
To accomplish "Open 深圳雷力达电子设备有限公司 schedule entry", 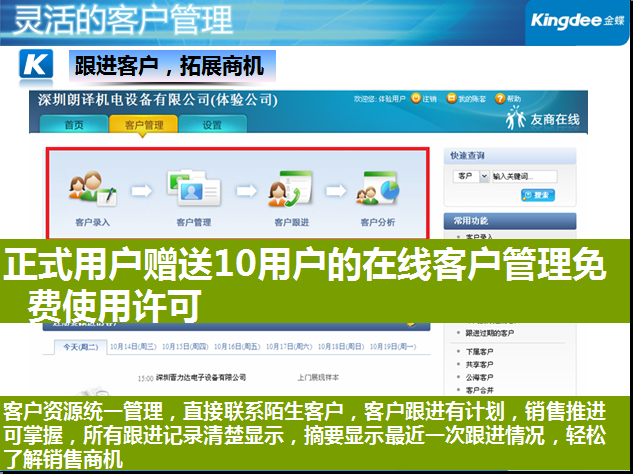I will [x=201, y=378].
